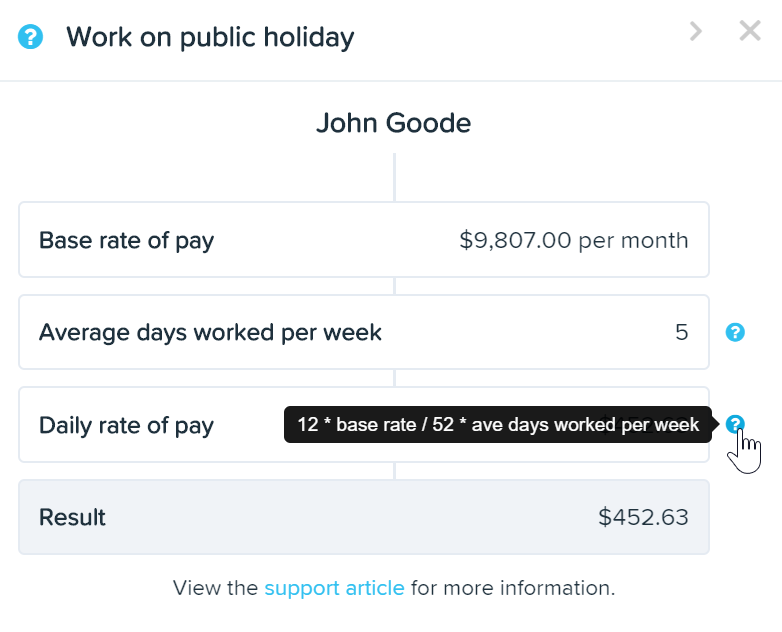The image size is (782, 632).
Task: Select the Base rate of pay label
Action: [x=127, y=240]
